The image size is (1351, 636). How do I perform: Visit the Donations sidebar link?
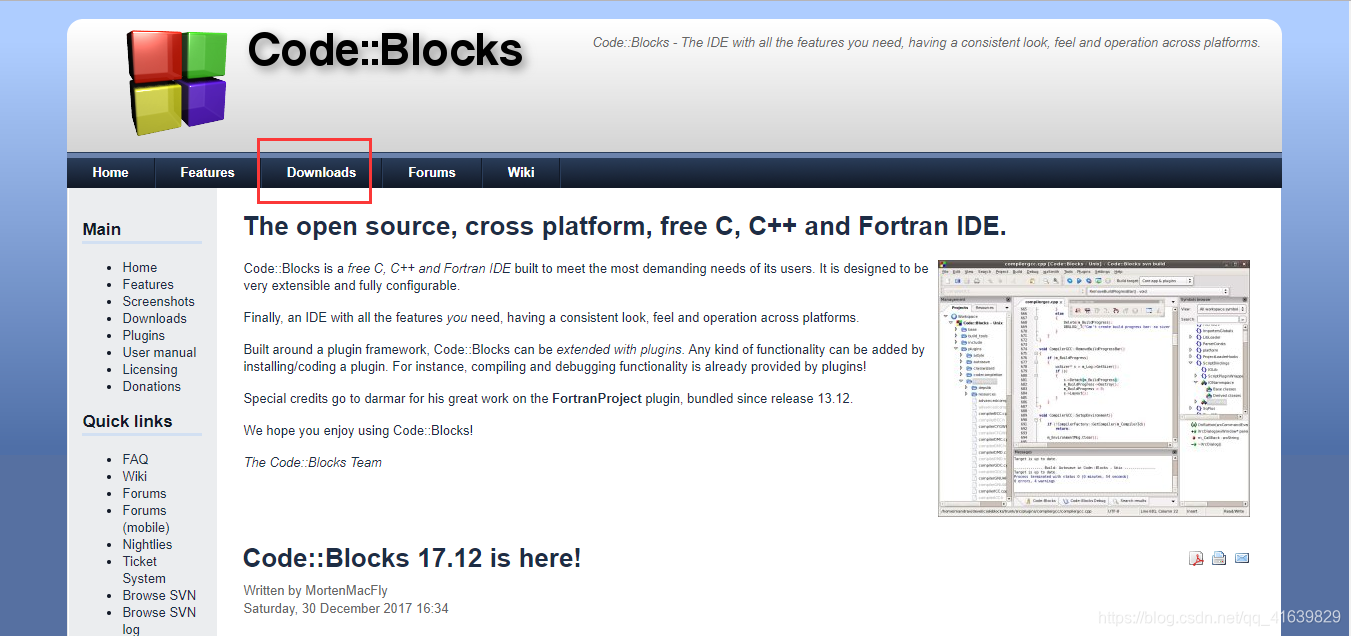[152, 386]
